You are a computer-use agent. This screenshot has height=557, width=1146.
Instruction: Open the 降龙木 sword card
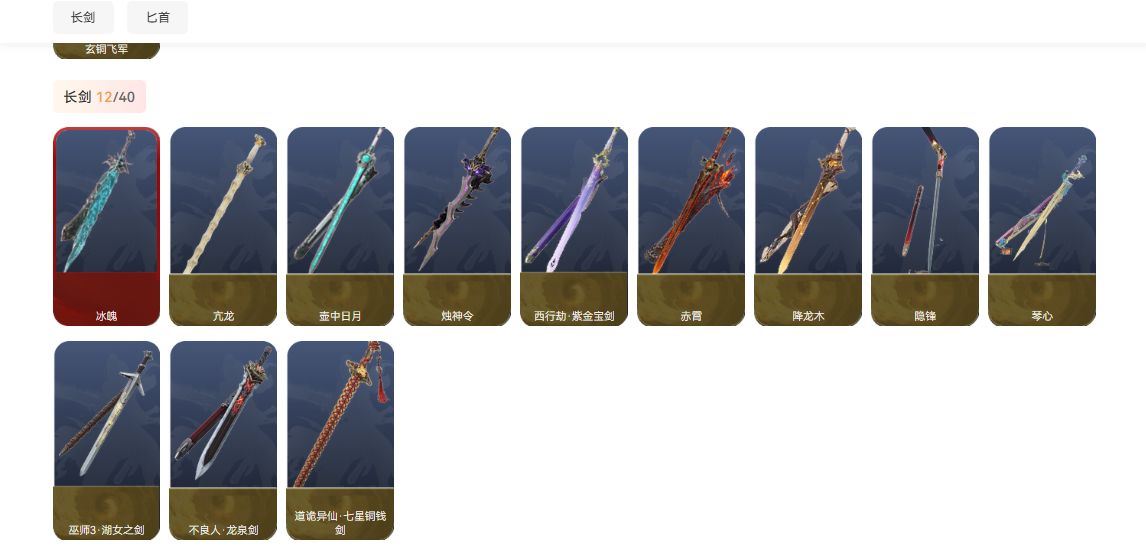point(808,226)
